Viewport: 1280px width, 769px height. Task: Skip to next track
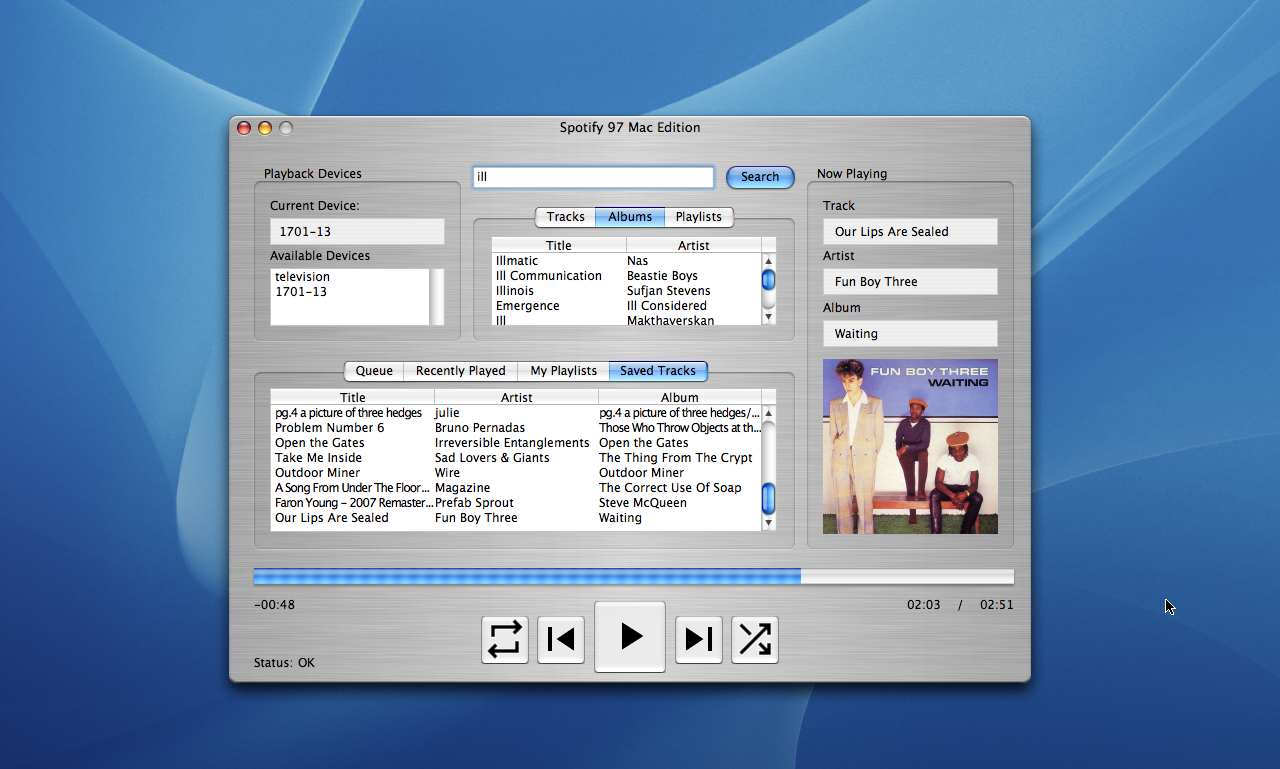tap(699, 639)
